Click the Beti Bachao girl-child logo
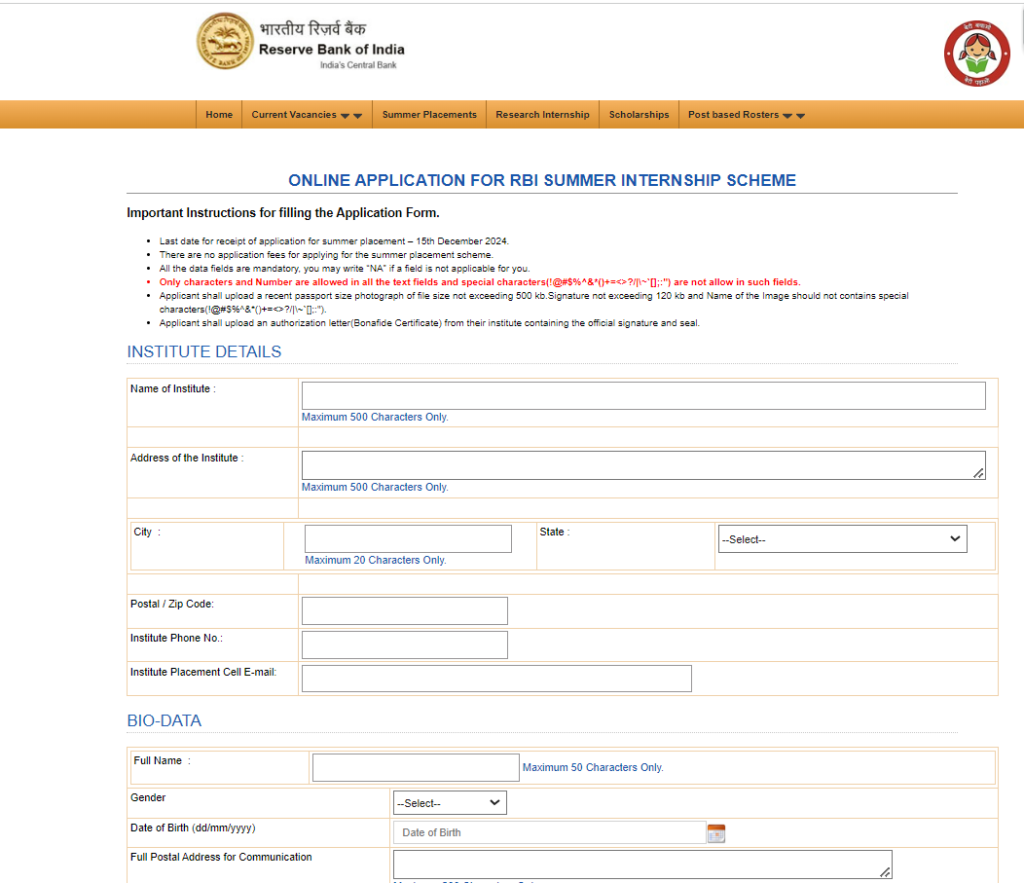The height and width of the screenshot is (883, 1024). (x=976, y=54)
